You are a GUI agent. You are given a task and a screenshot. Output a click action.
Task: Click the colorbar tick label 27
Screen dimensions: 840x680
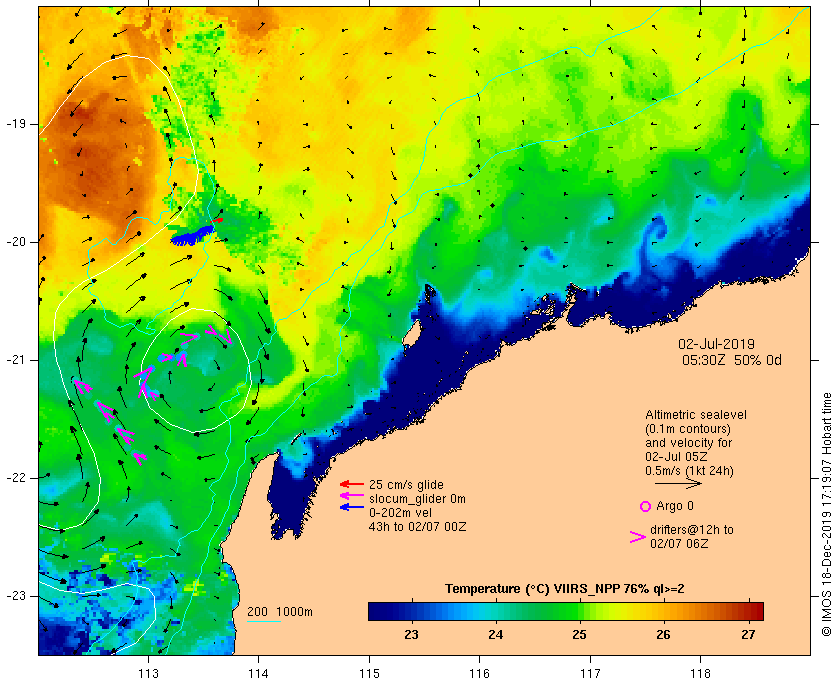pyautogui.click(x=748, y=635)
